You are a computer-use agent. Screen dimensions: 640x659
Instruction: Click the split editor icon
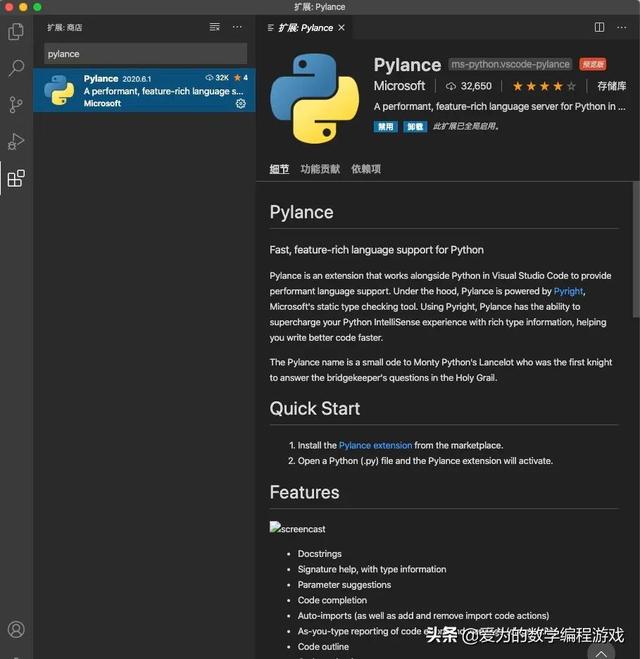pos(599,27)
